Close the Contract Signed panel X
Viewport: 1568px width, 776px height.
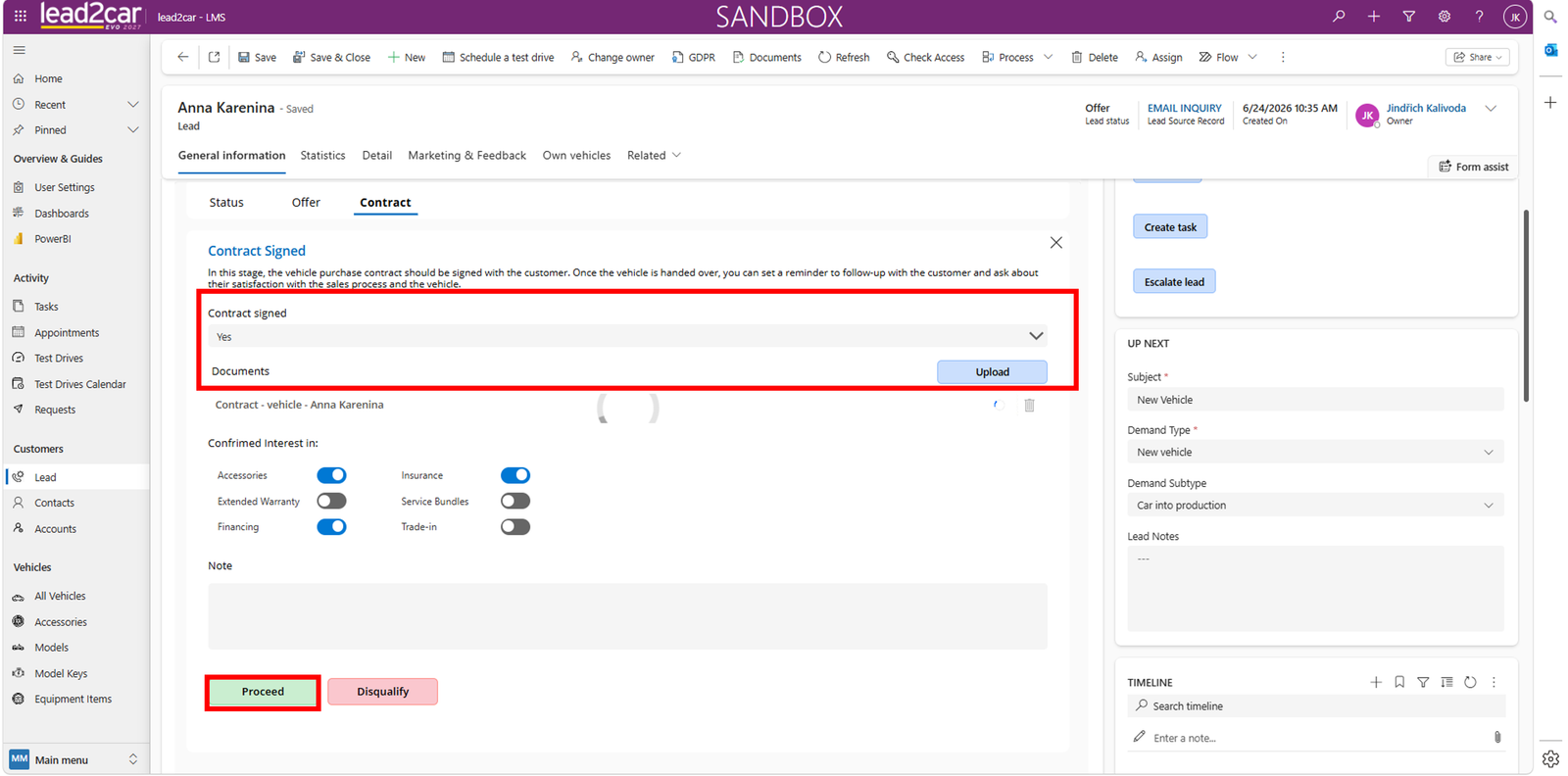pyautogui.click(x=1055, y=243)
